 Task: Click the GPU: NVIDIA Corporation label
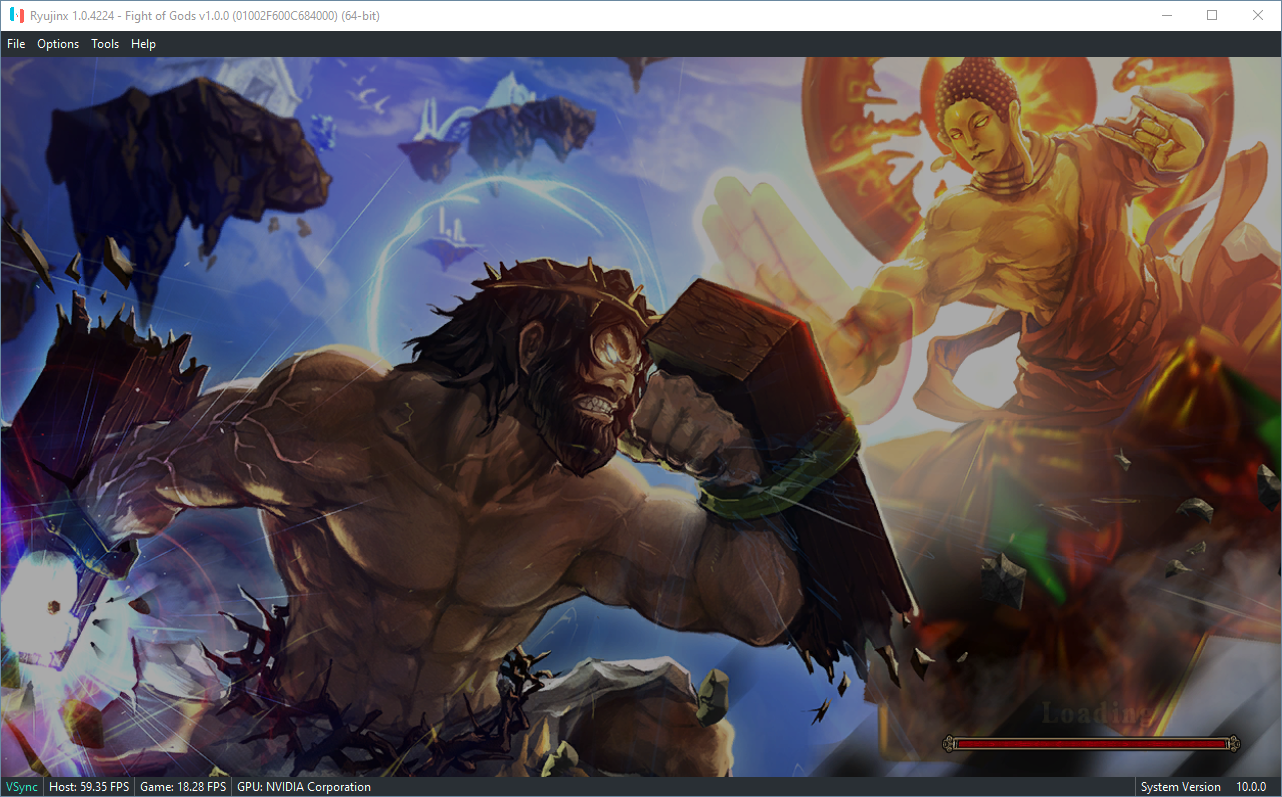(x=304, y=787)
